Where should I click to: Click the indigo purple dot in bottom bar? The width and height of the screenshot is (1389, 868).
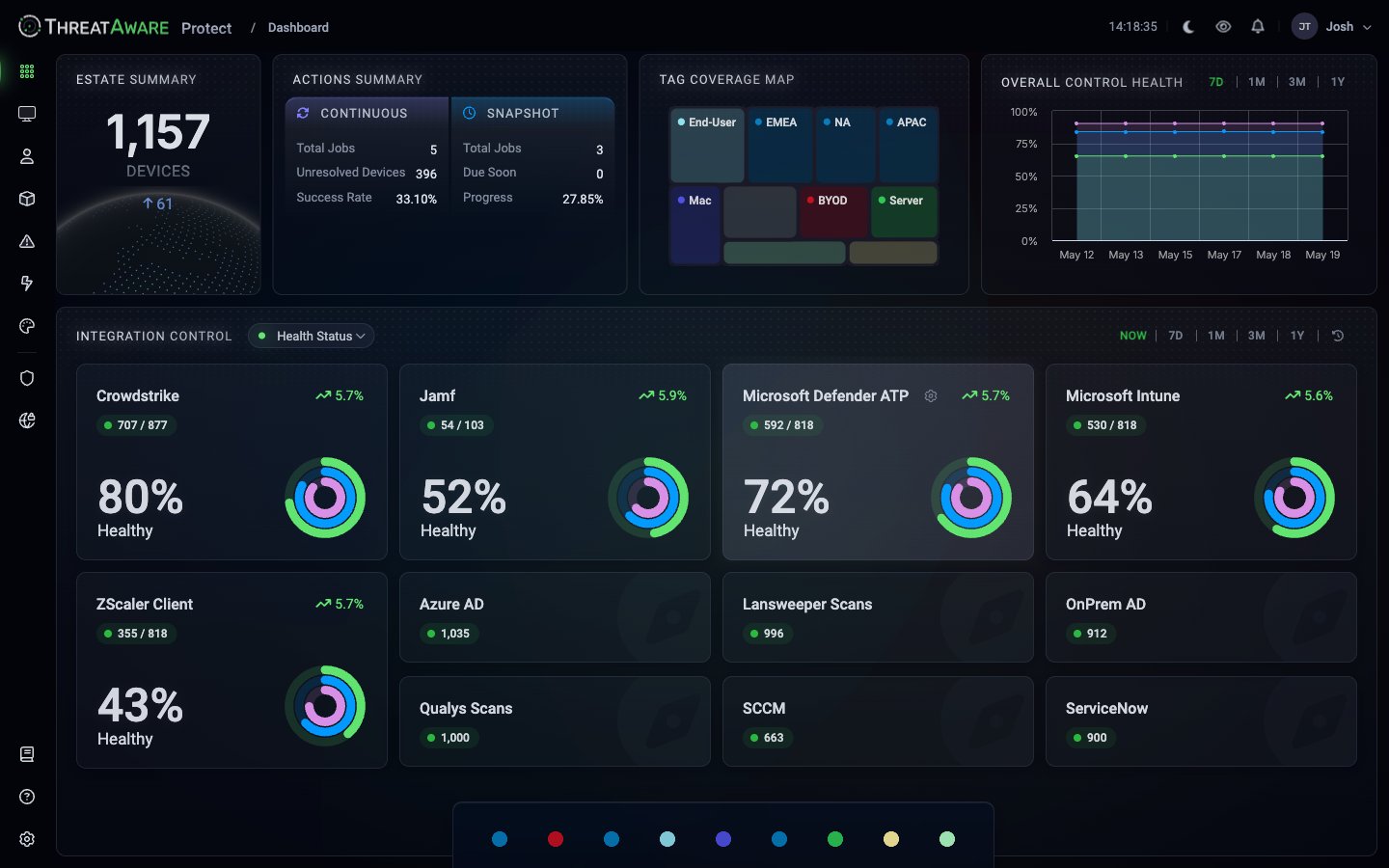(x=723, y=839)
